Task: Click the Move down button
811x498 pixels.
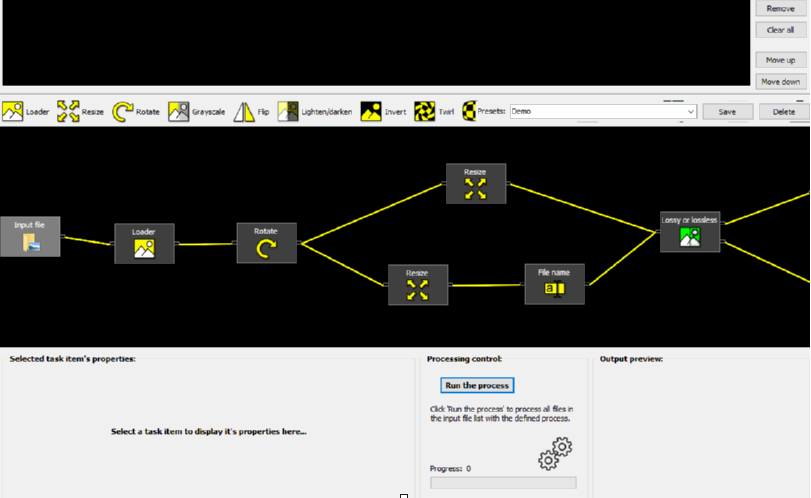Action: [x=780, y=82]
